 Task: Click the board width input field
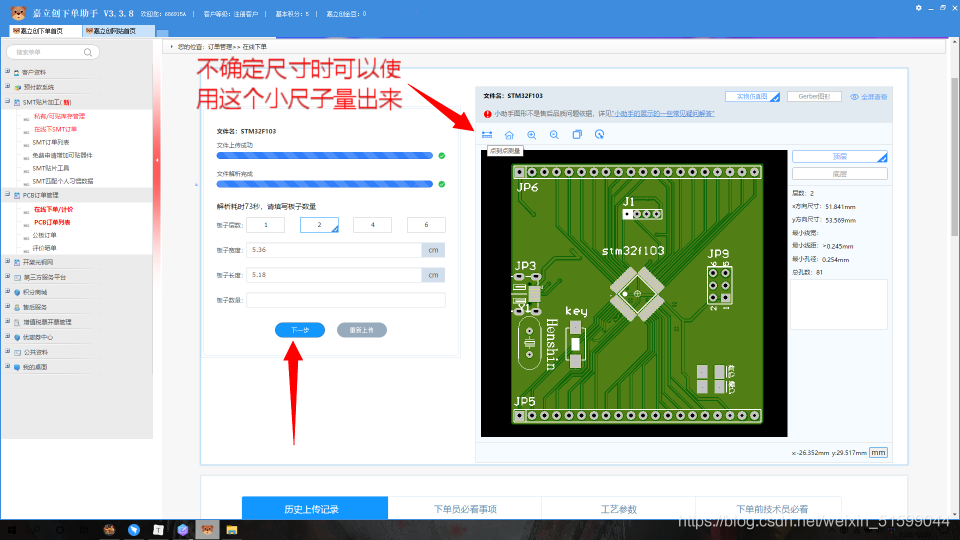[334, 250]
